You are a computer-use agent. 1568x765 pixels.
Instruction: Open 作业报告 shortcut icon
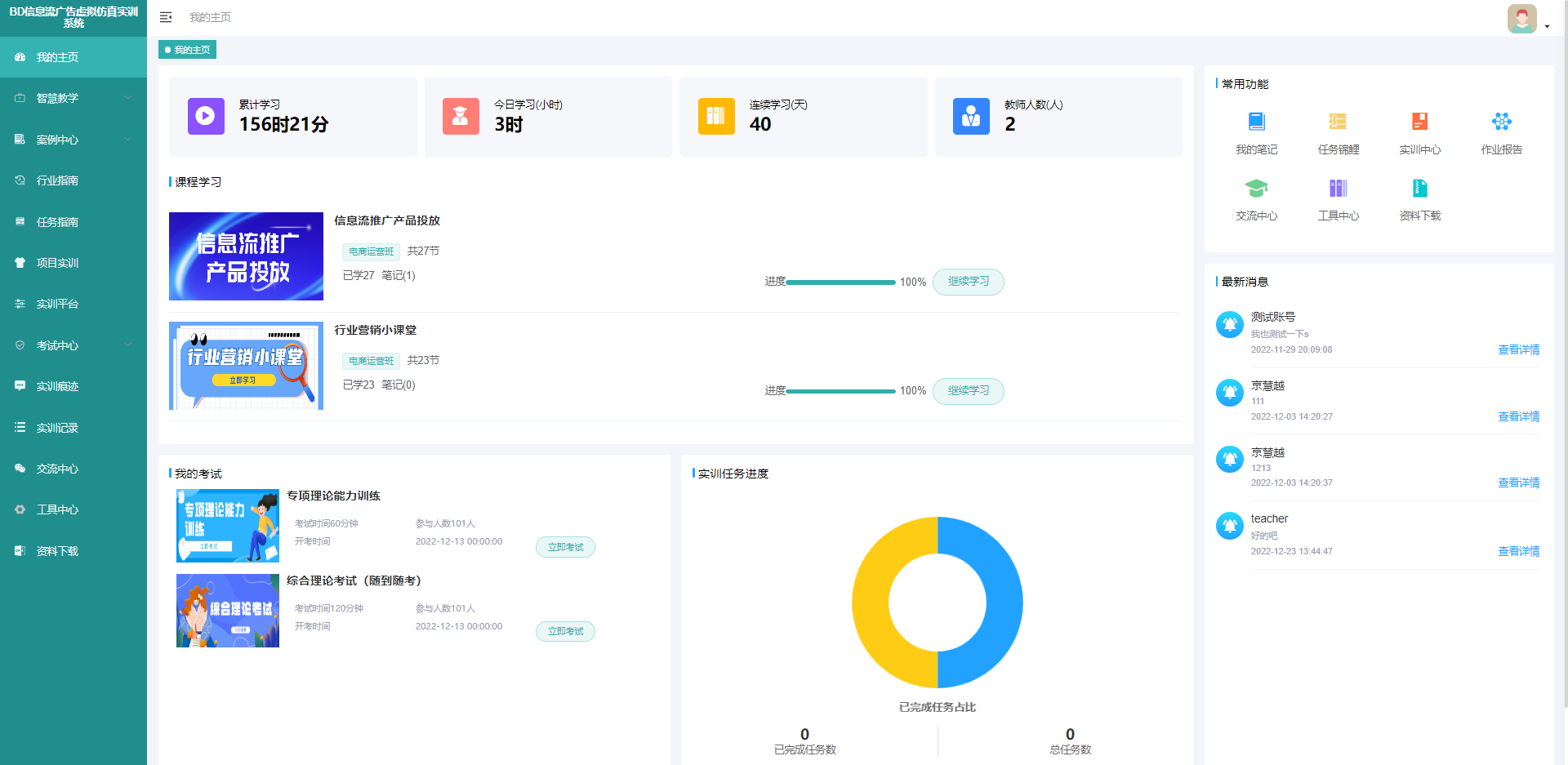click(1501, 122)
